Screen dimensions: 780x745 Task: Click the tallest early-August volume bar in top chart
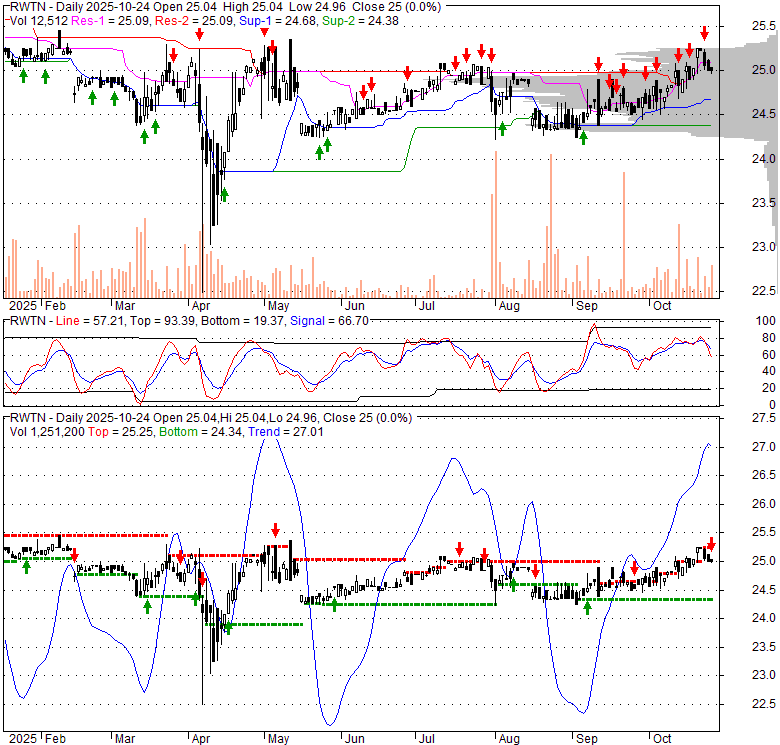coord(496,224)
